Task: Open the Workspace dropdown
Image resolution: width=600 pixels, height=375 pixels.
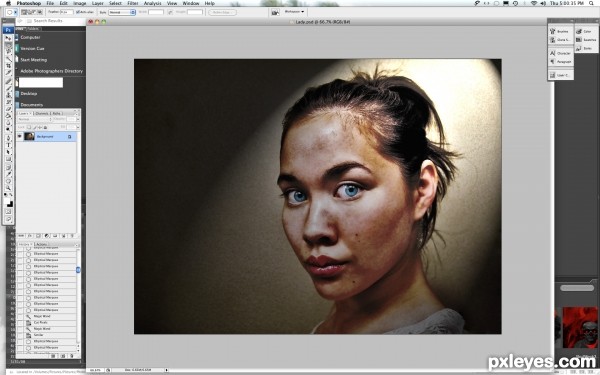Action: point(294,12)
